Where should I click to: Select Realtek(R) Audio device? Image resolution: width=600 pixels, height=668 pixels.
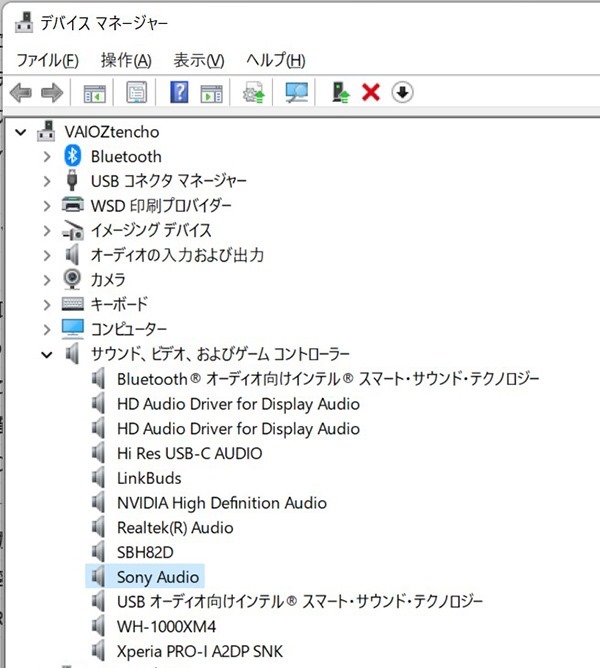pyautogui.click(x=175, y=527)
